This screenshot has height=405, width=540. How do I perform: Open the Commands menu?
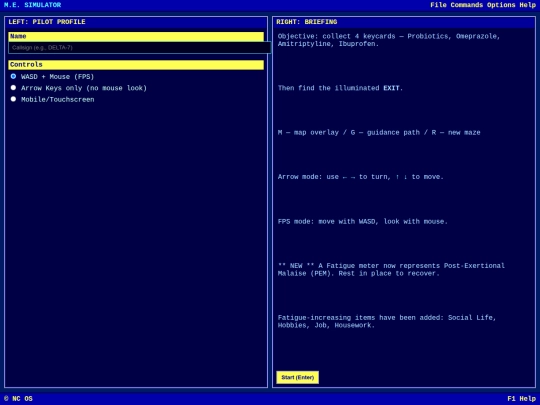[x=467, y=5]
